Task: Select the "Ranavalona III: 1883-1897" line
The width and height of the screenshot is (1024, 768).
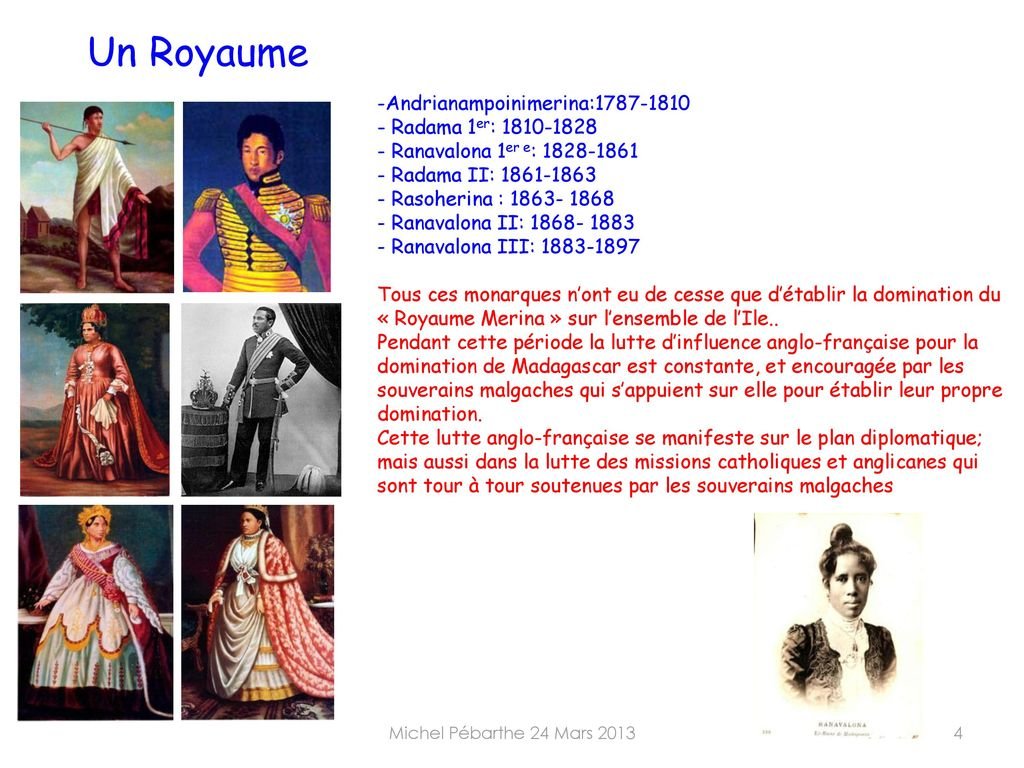Action: [508, 247]
